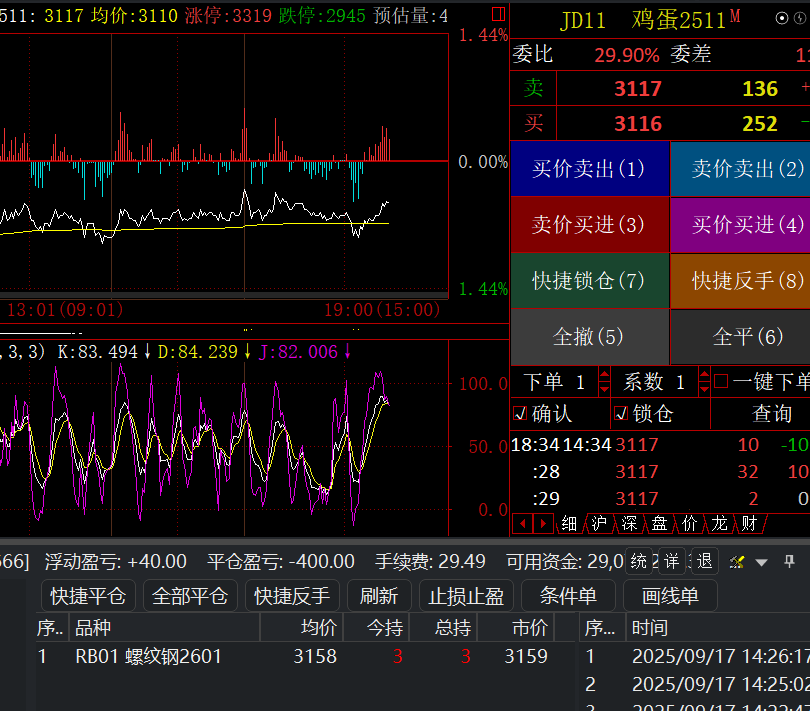
Task: Enable the 一键下单 checkbox
Action: [721, 382]
